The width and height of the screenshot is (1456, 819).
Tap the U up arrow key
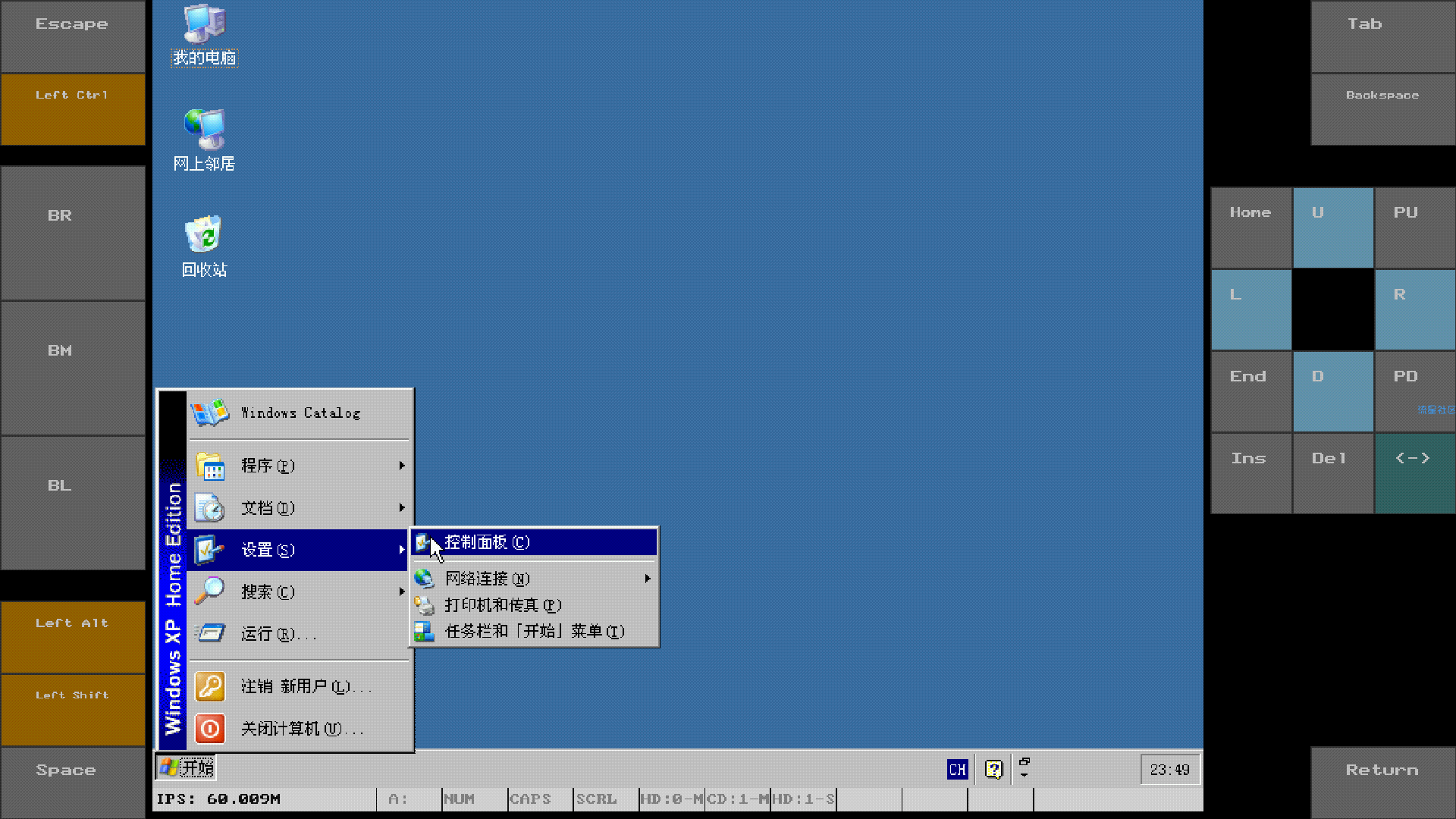1333,227
